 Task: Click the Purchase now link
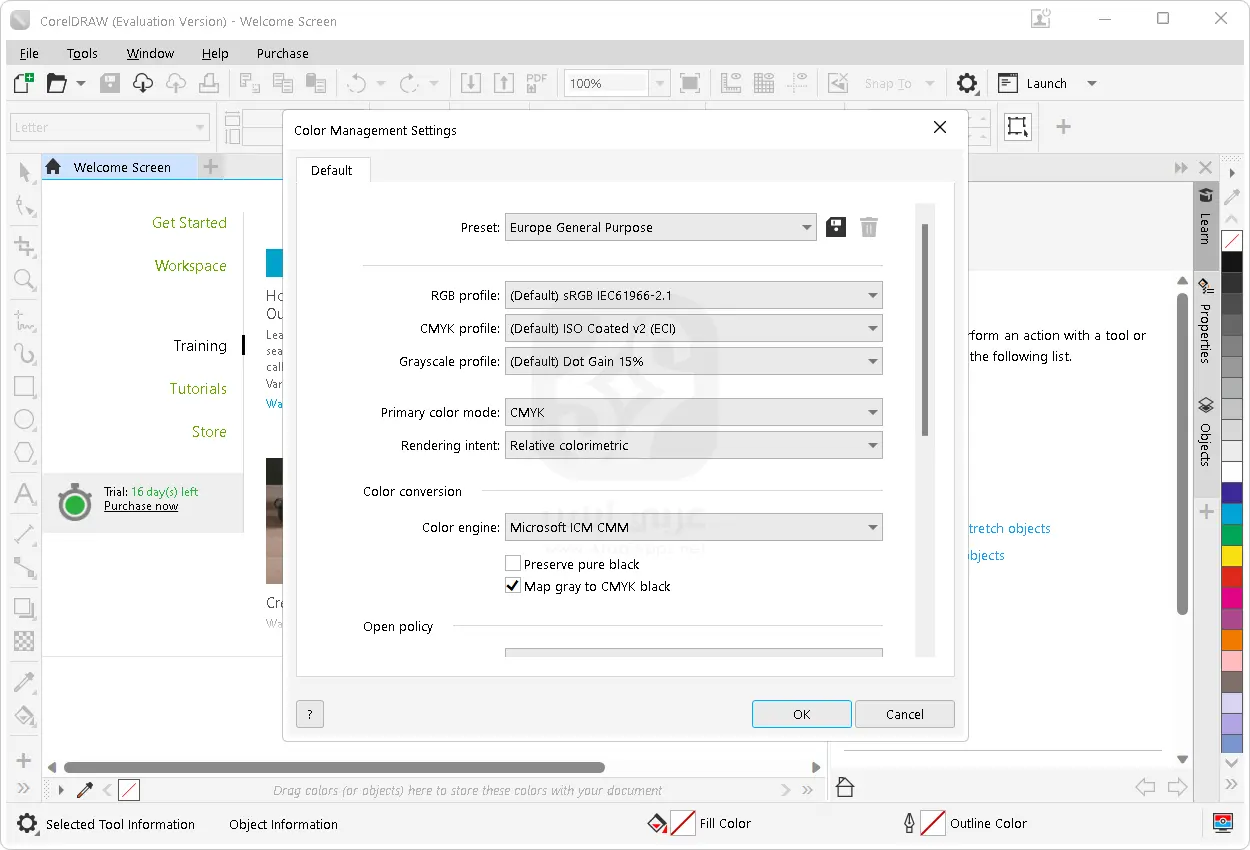pyautogui.click(x=141, y=506)
